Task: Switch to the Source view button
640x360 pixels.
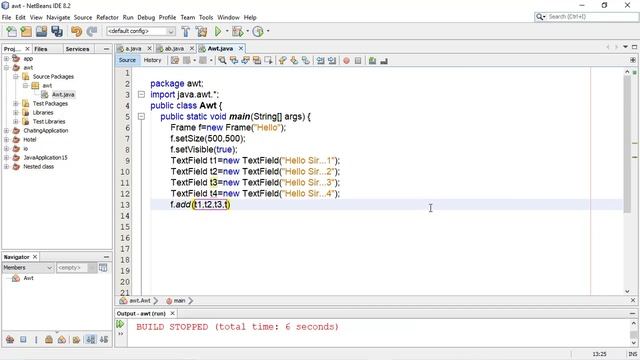Action: (x=127, y=60)
